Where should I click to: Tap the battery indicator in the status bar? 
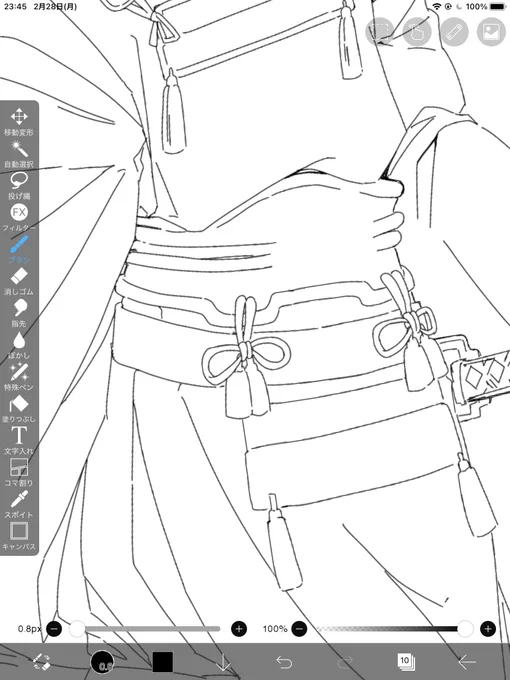[497, 7]
